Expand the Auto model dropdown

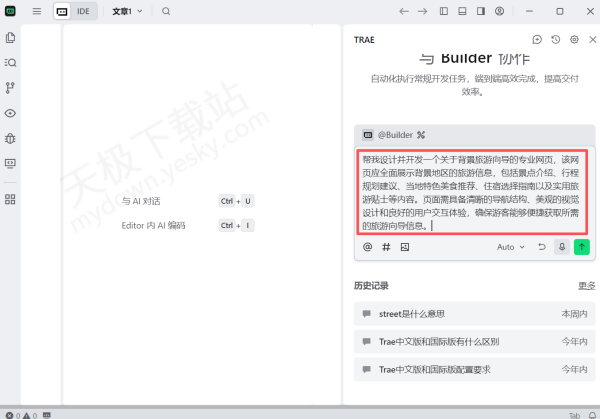tap(509, 246)
